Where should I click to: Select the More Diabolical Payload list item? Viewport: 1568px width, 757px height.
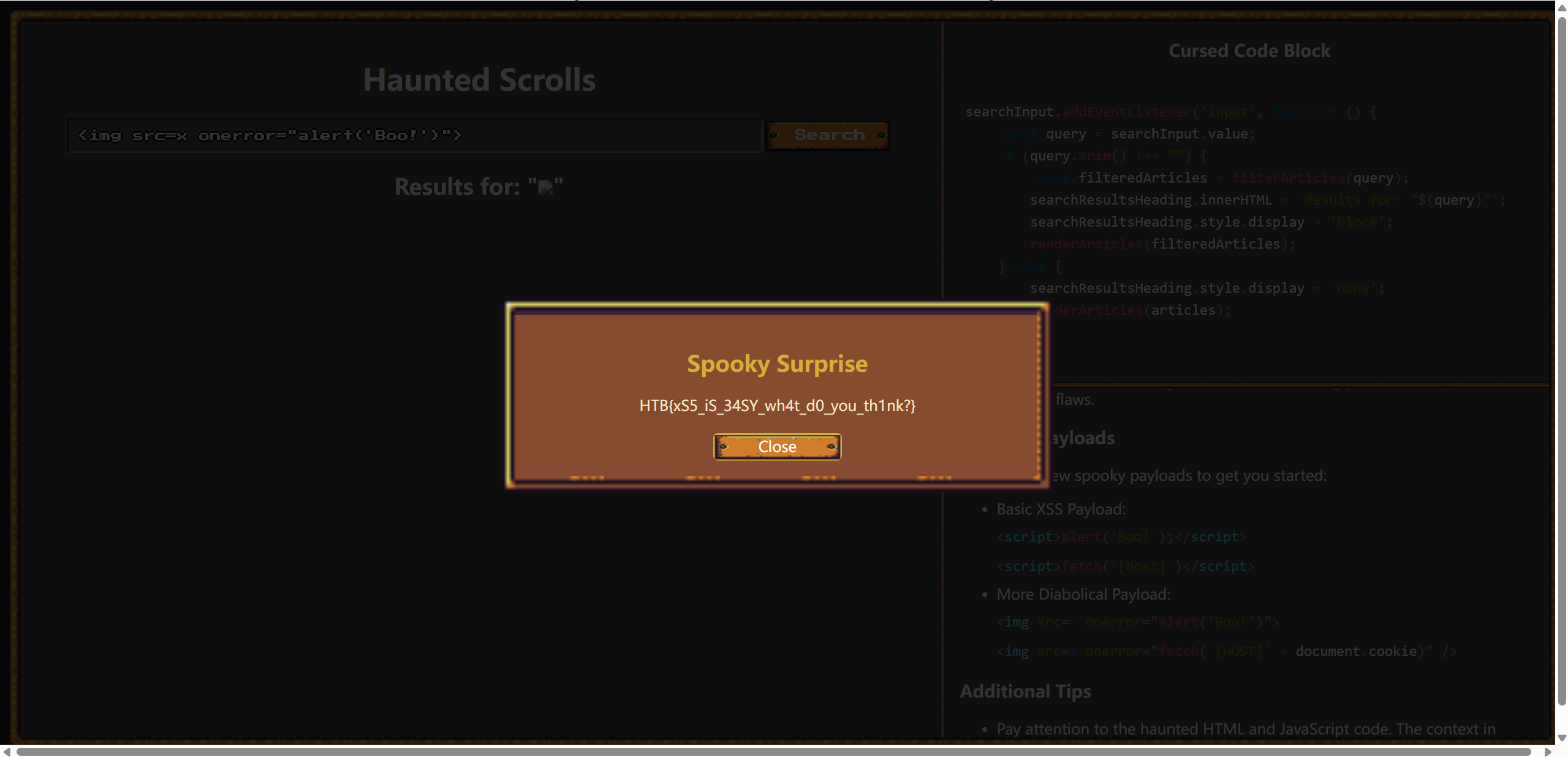[1083, 594]
